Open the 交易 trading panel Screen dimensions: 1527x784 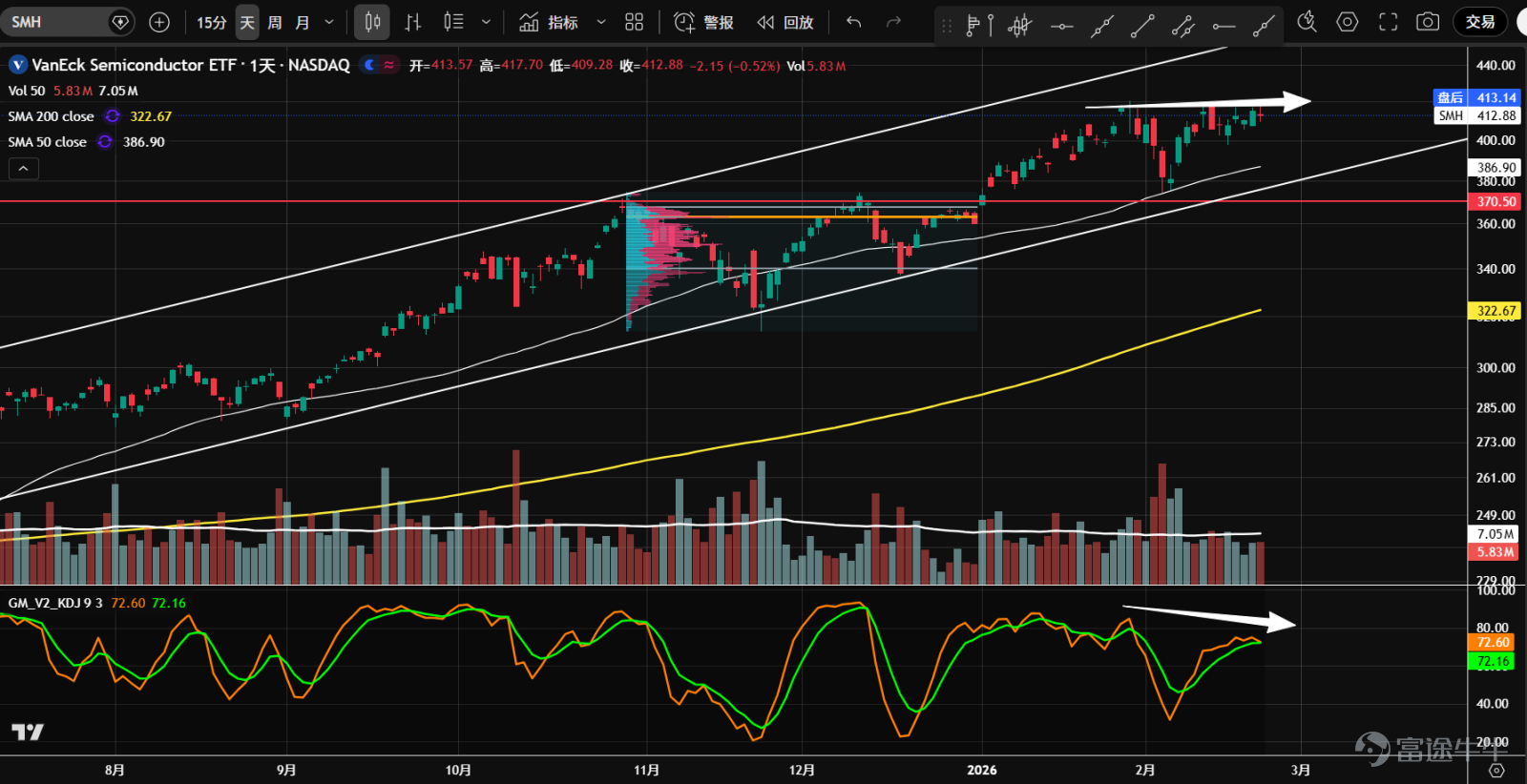(1480, 22)
